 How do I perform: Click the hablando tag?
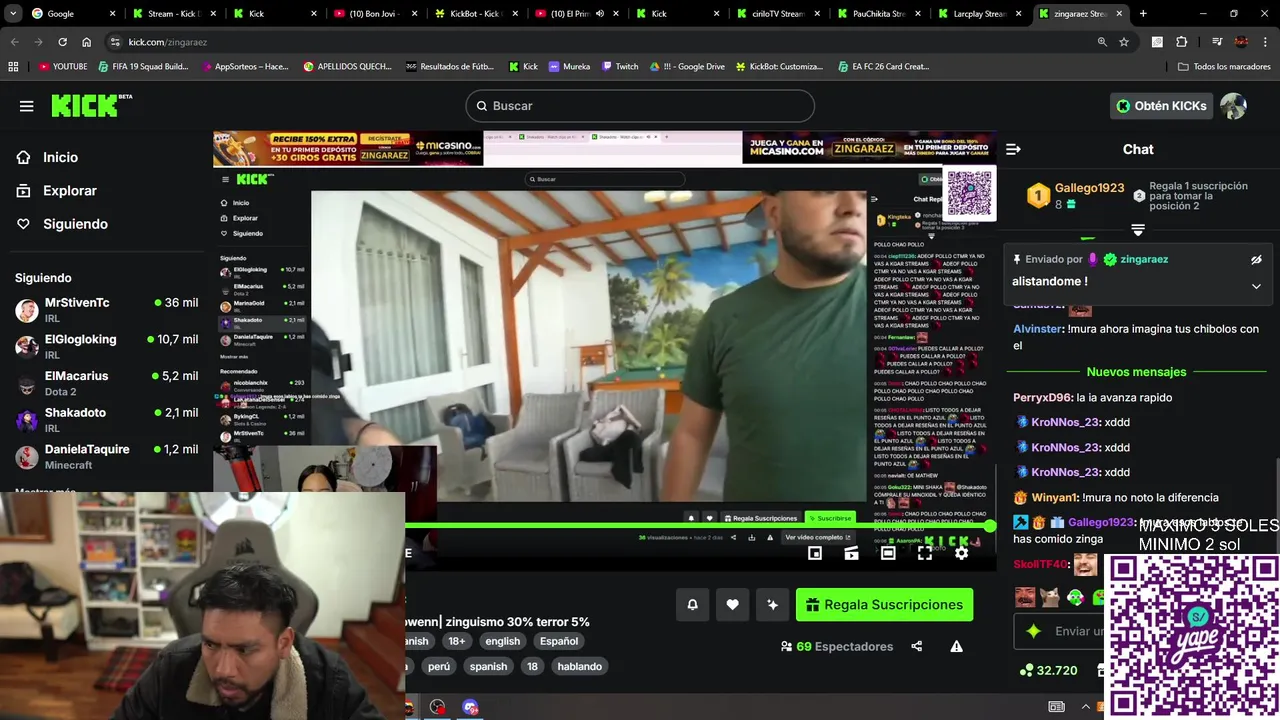[579, 666]
